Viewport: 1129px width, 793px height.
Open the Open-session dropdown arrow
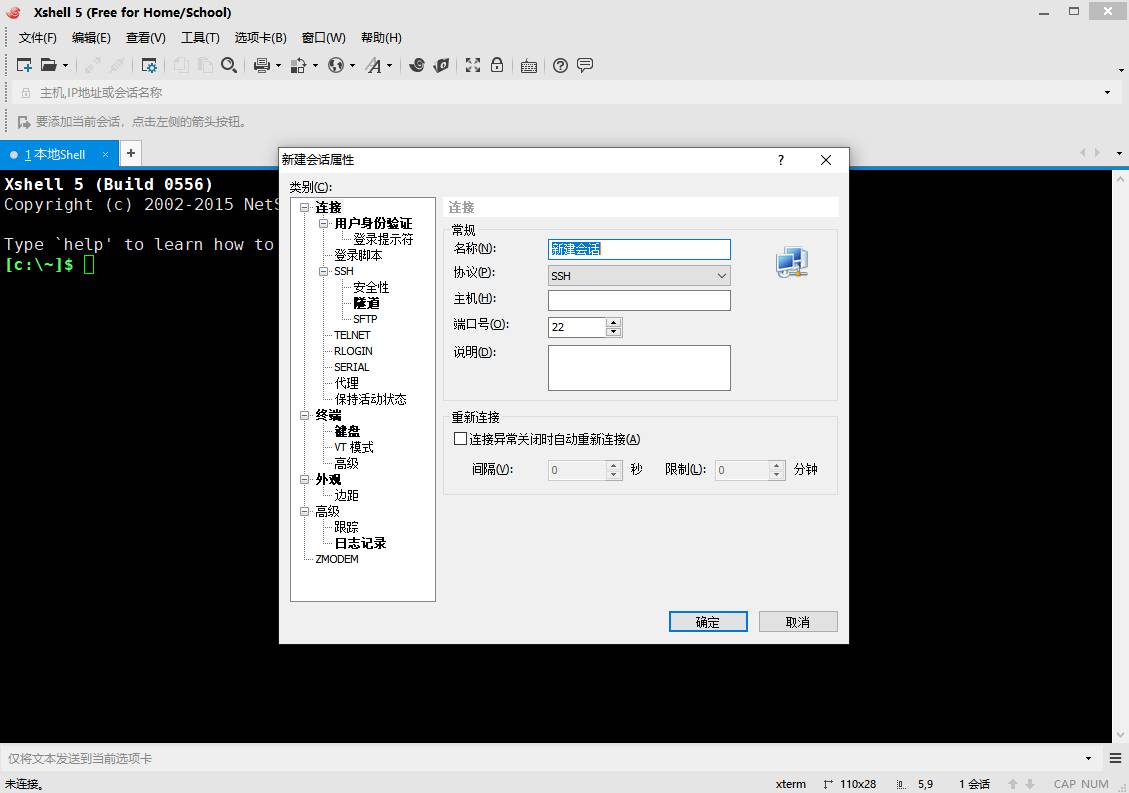click(65, 66)
